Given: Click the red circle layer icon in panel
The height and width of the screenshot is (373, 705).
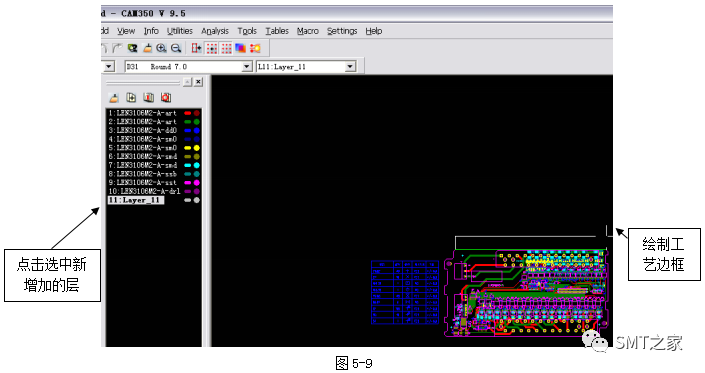Looking at the screenshot, I should pyautogui.click(x=166, y=98).
